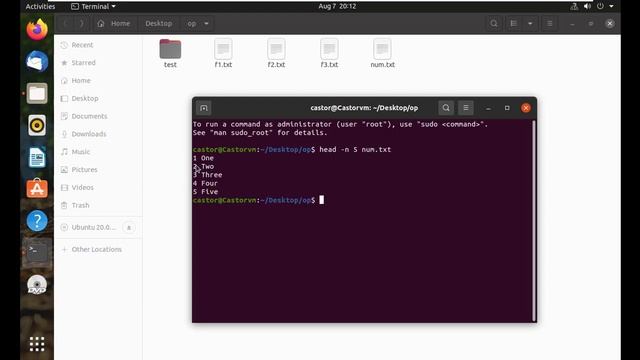The width and height of the screenshot is (640, 360).
Task: Click the network icon in the top bar
Action: point(574,6)
